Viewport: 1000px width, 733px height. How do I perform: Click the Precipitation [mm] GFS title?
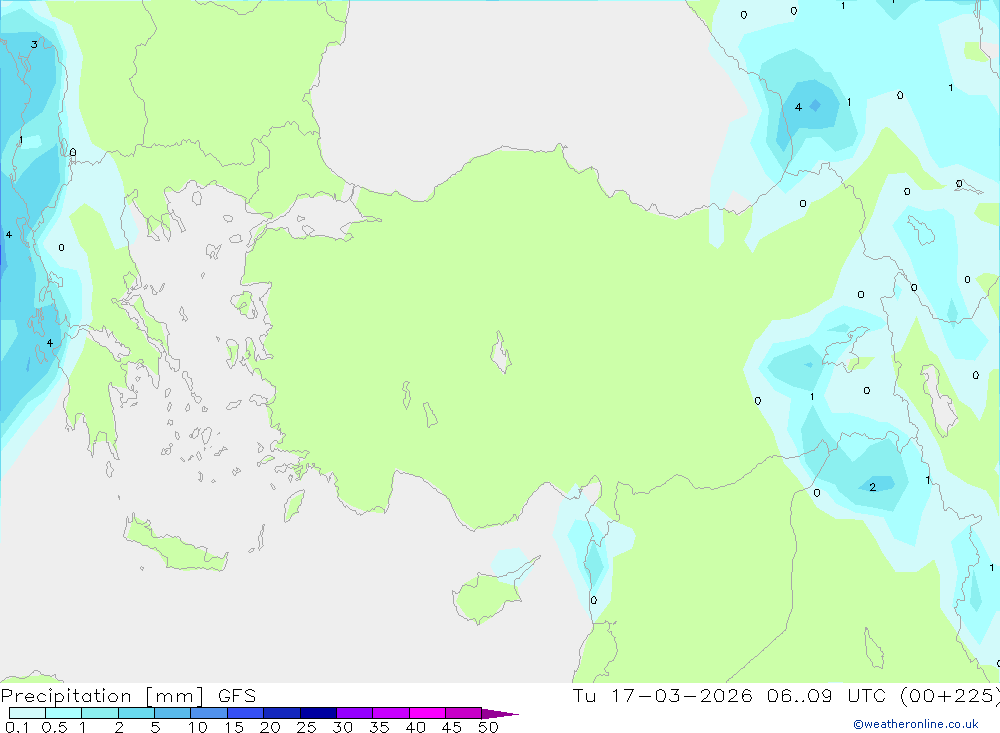pyautogui.click(x=128, y=696)
